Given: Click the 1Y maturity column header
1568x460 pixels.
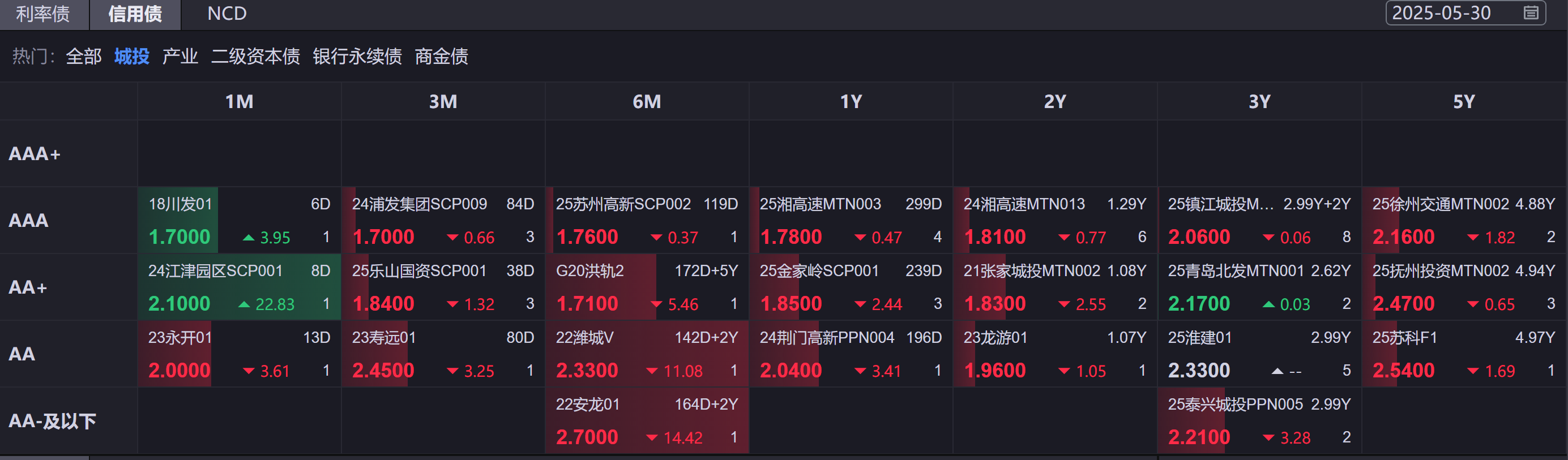Looking at the screenshot, I should click(x=851, y=102).
